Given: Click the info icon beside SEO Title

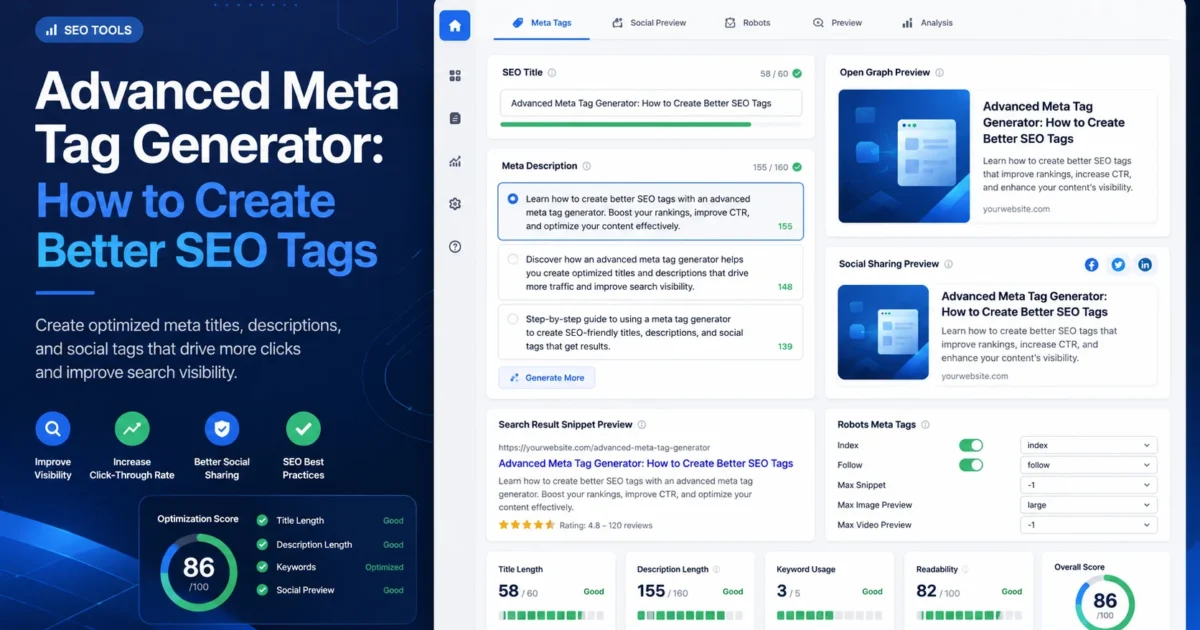Looking at the screenshot, I should coord(552,73).
